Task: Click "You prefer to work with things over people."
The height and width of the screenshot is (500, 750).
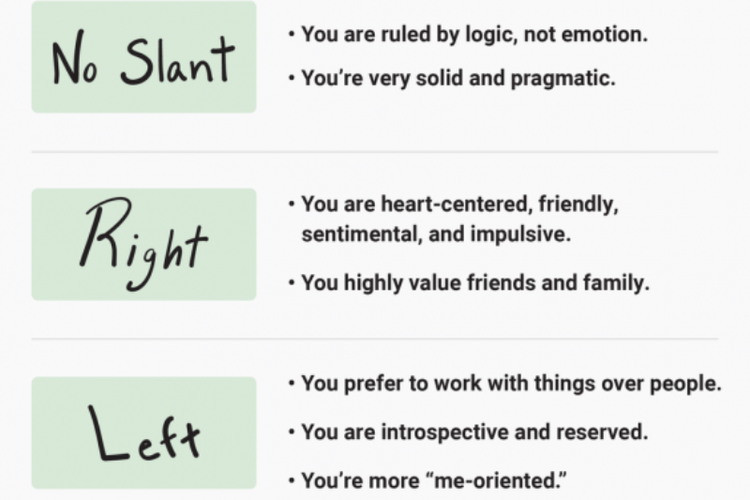Action: (x=511, y=383)
